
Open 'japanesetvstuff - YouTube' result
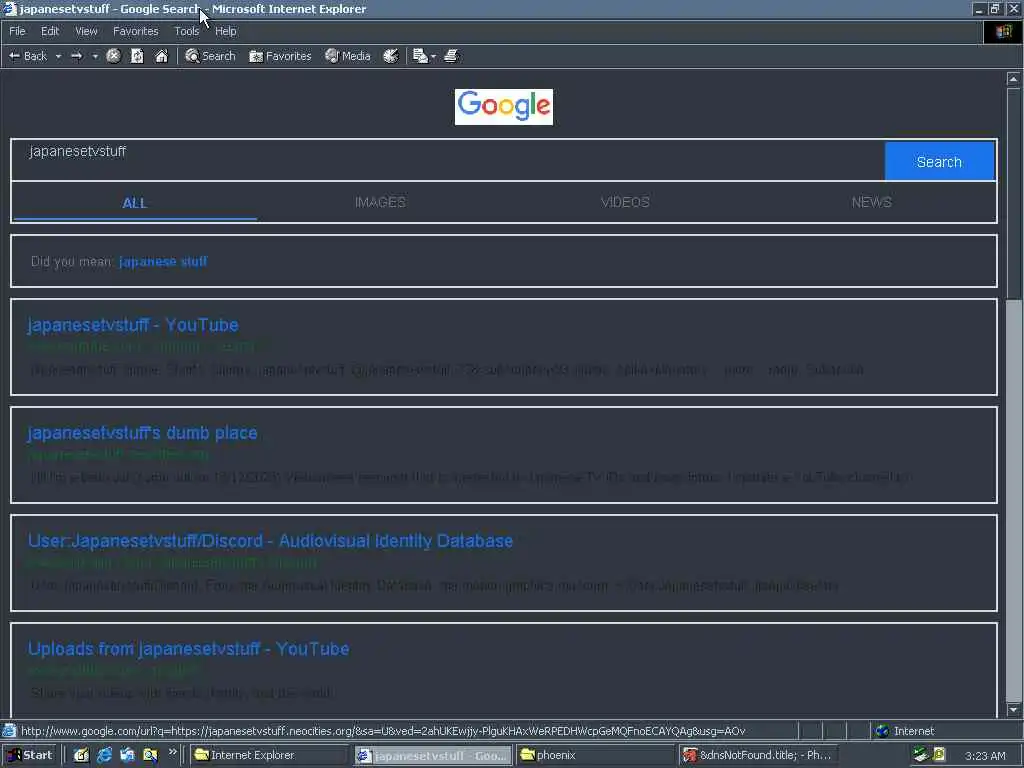pos(133,325)
